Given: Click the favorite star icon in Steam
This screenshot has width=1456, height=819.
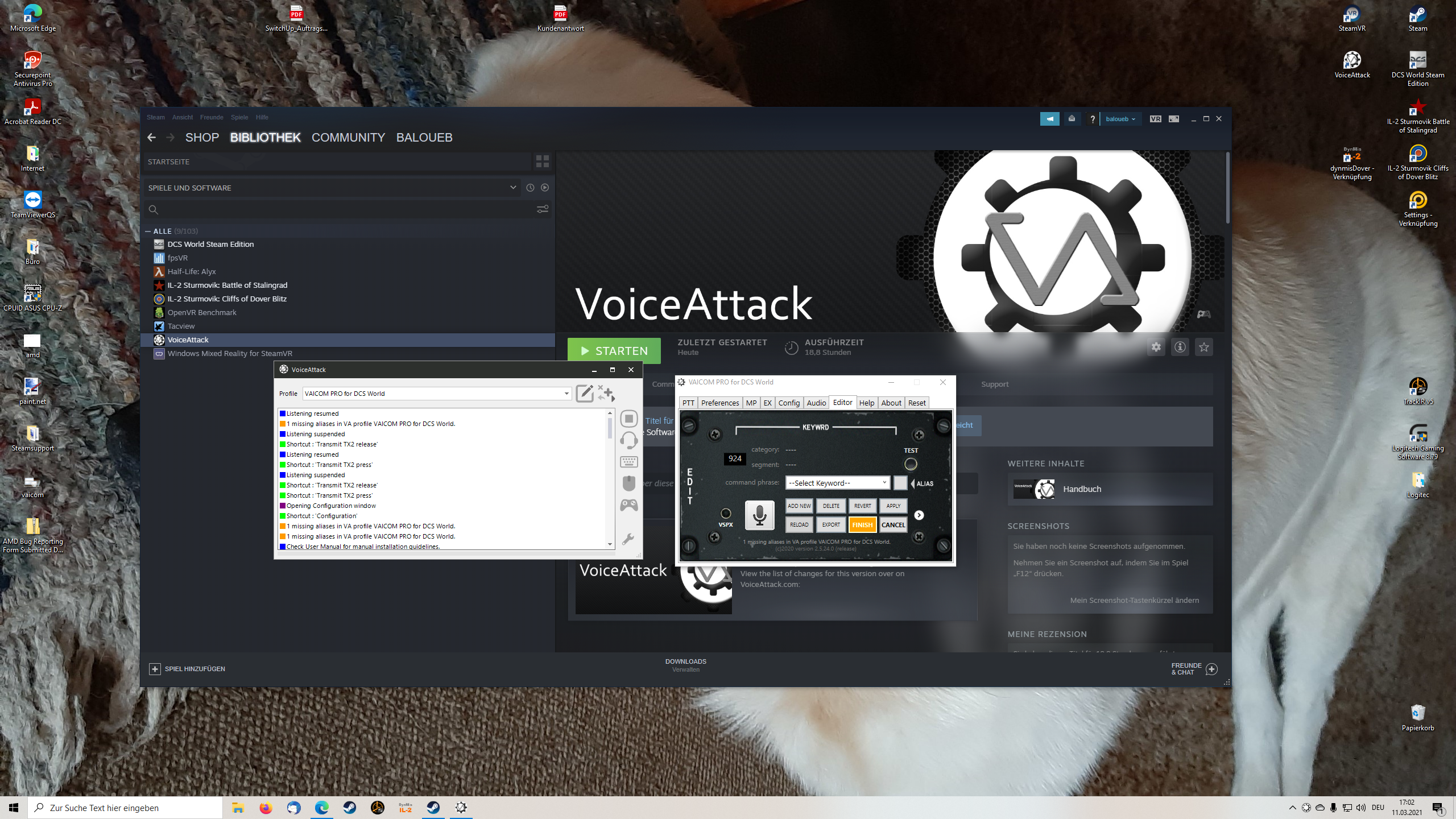Looking at the screenshot, I should coord(1204,347).
